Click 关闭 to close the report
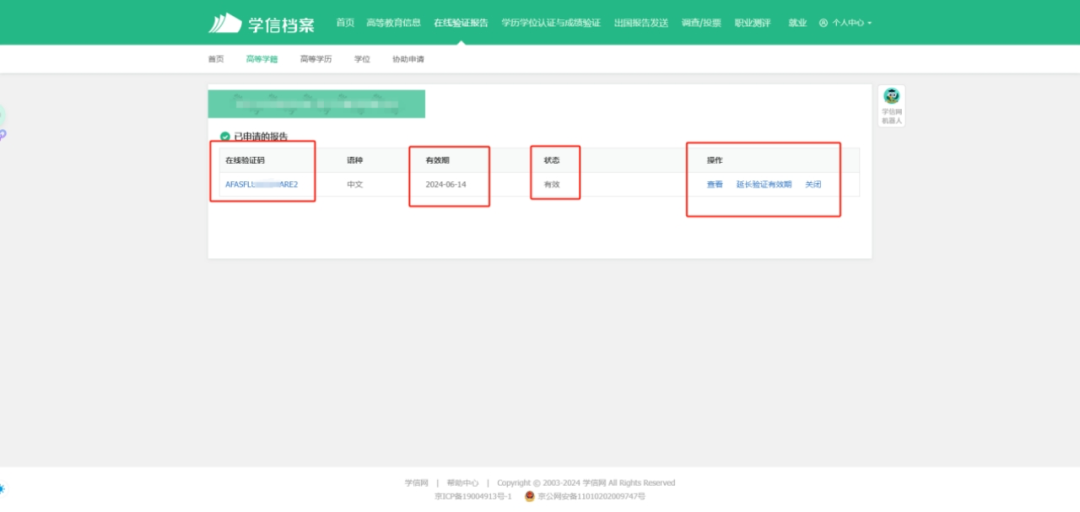Image resolution: width=1080 pixels, height=512 pixels. click(813, 185)
